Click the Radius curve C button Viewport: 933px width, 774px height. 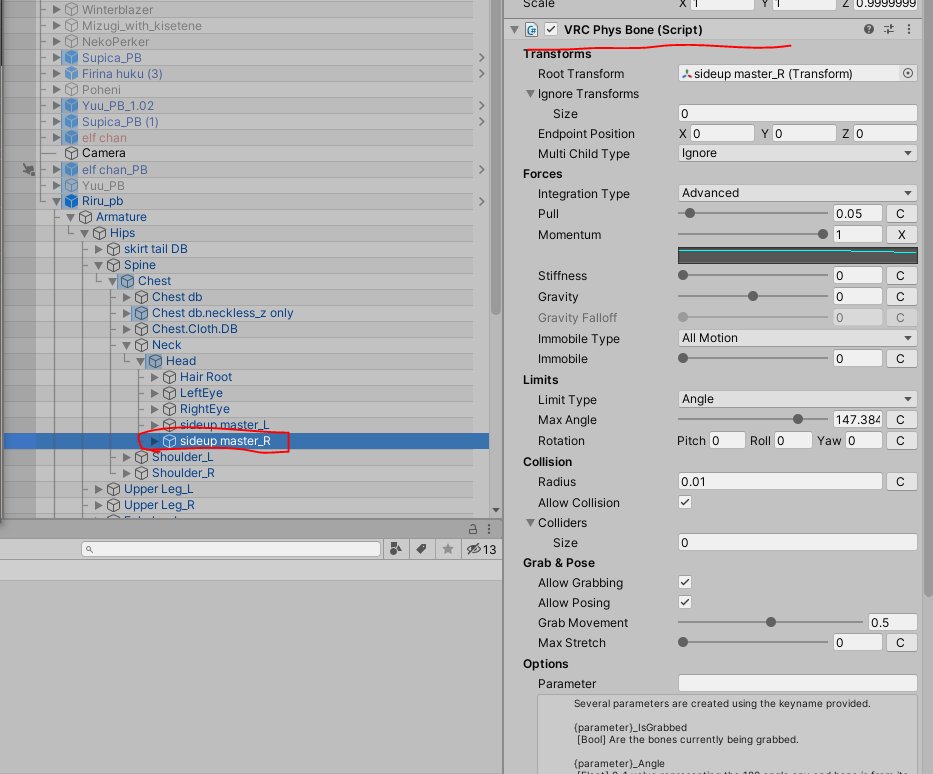click(900, 481)
